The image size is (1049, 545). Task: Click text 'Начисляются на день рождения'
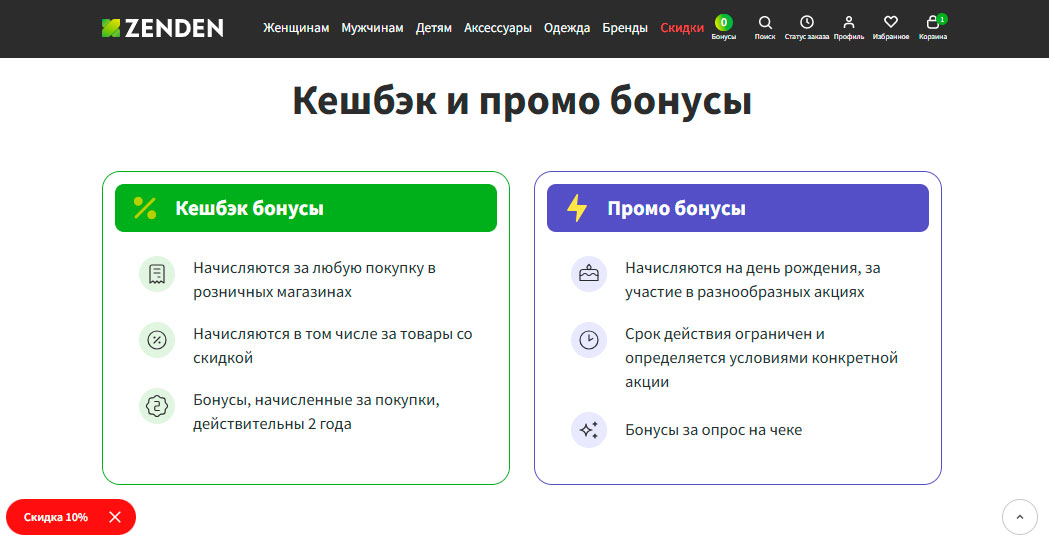[x=743, y=268]
